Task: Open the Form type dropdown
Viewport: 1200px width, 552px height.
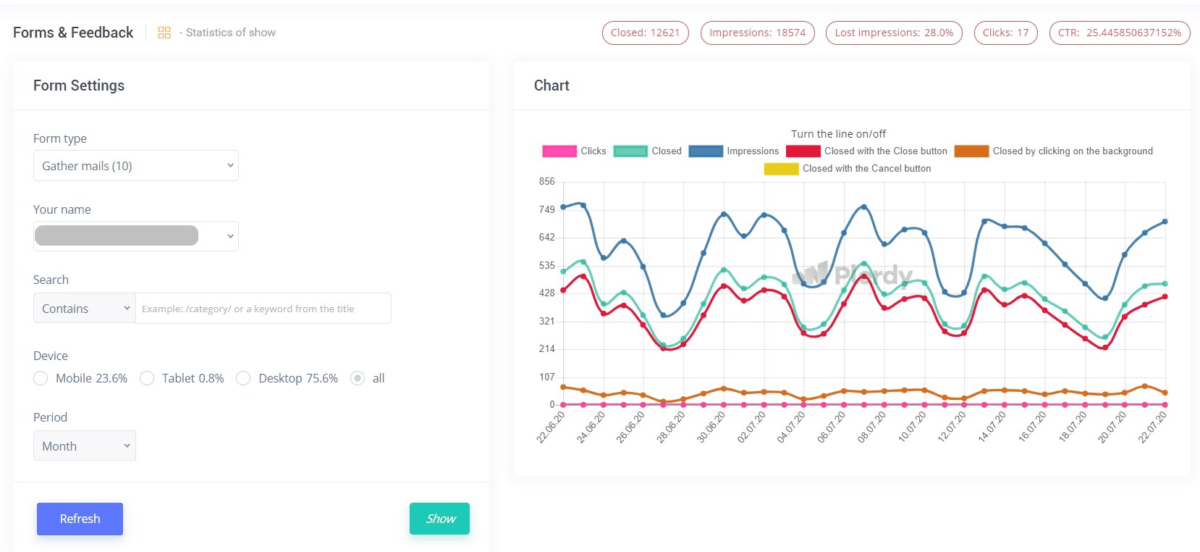Action: (x=136, y=165)
